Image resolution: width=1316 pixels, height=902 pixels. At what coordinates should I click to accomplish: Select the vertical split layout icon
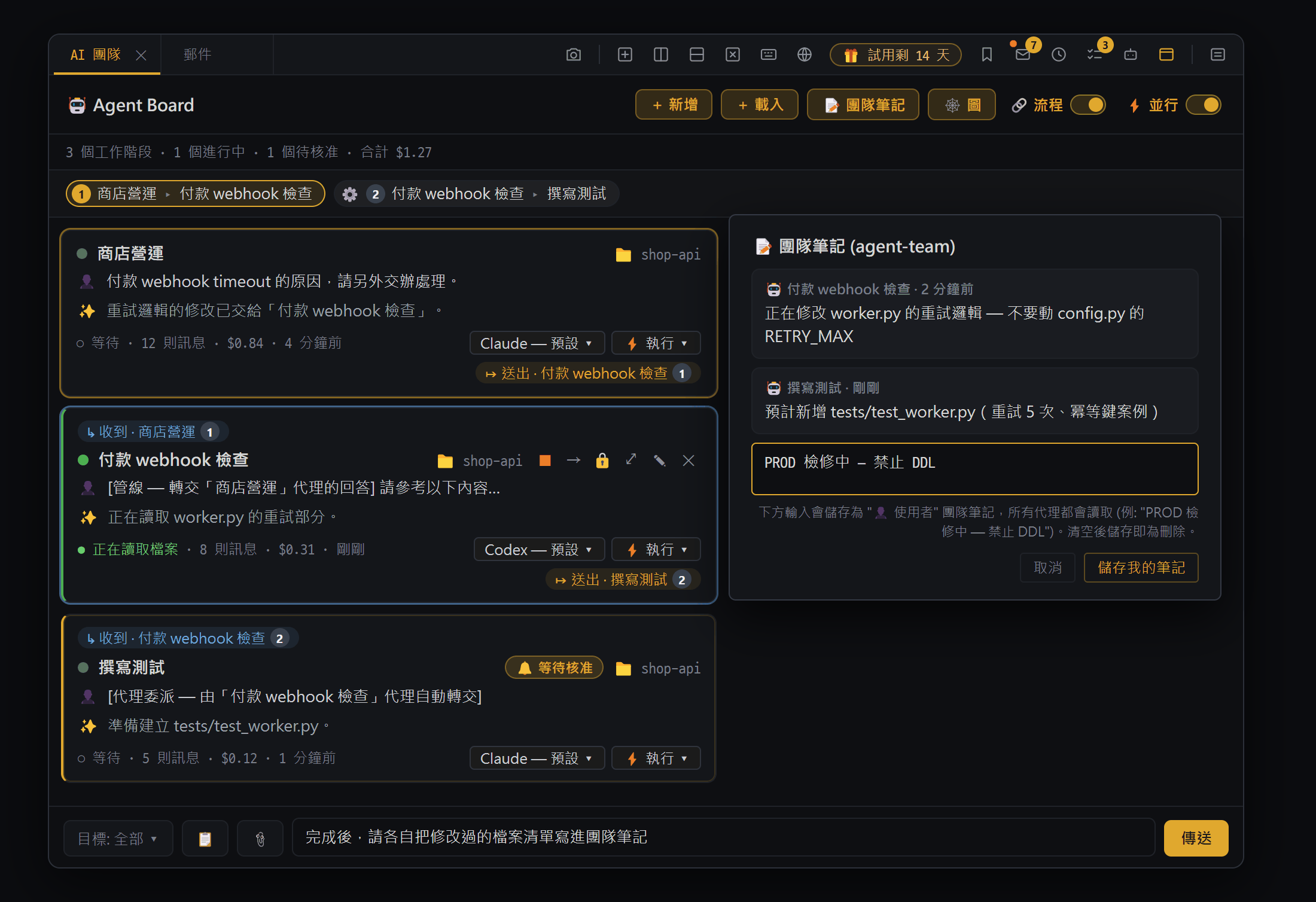660,55
